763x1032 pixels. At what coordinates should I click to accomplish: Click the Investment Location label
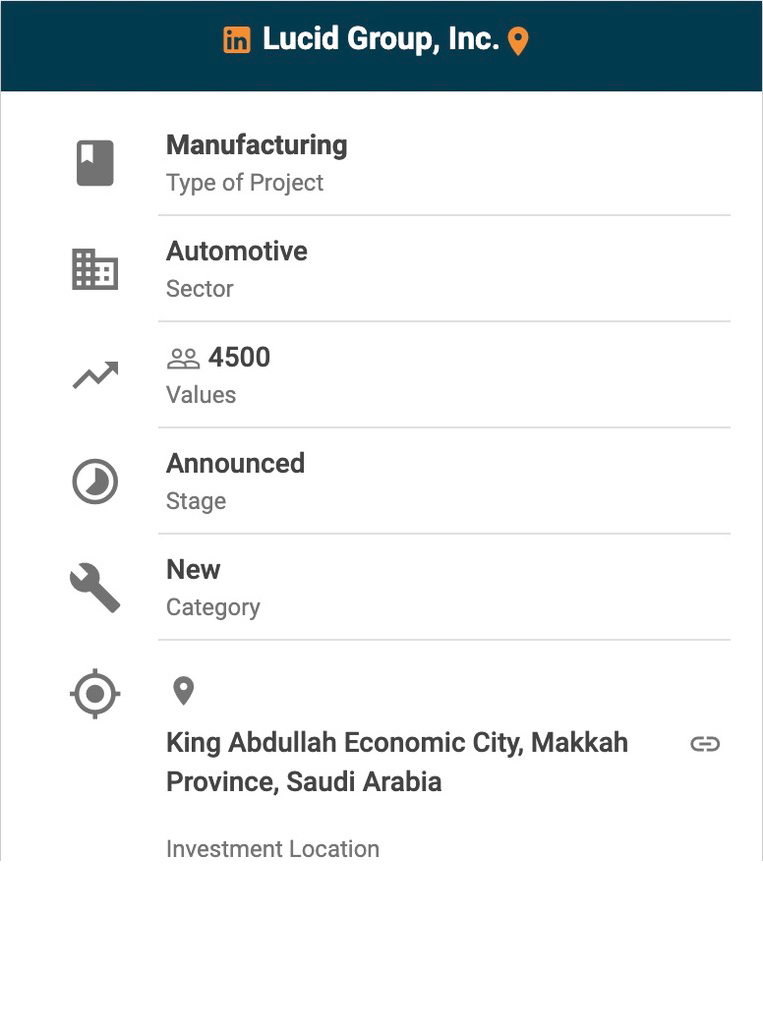(272, 849)
